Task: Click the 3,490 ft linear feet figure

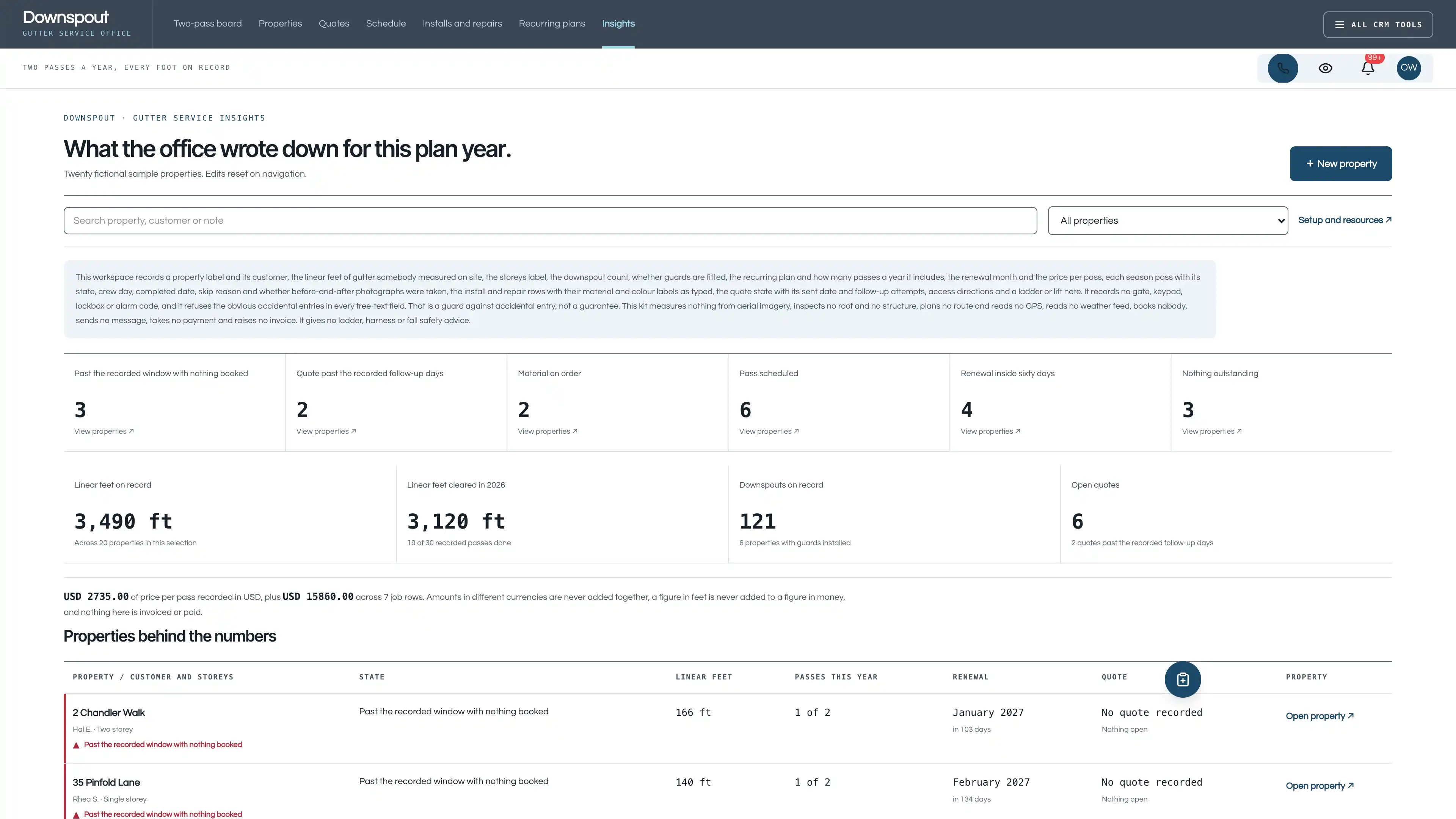Action: [123, 521]
